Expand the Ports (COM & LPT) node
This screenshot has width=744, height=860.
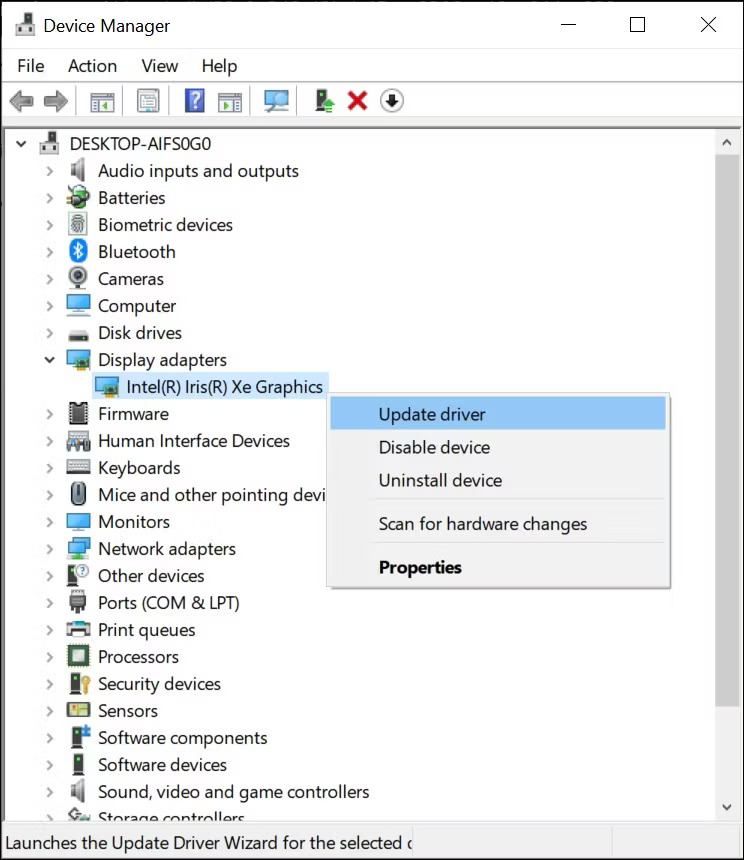[49, 603]
